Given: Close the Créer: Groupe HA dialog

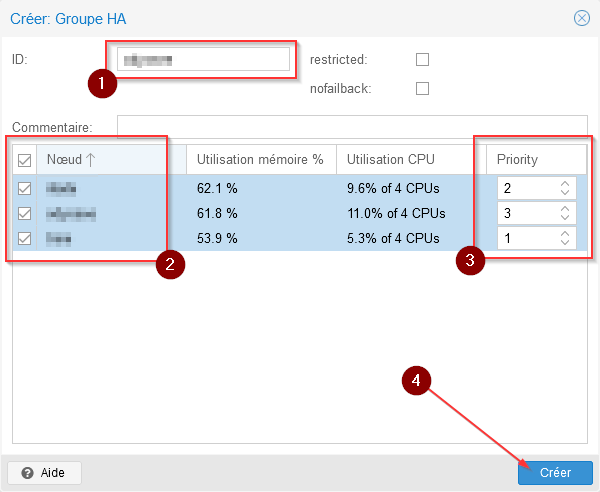Looking at the screenshot, I should pyautogui.click(x=581, y=18).
